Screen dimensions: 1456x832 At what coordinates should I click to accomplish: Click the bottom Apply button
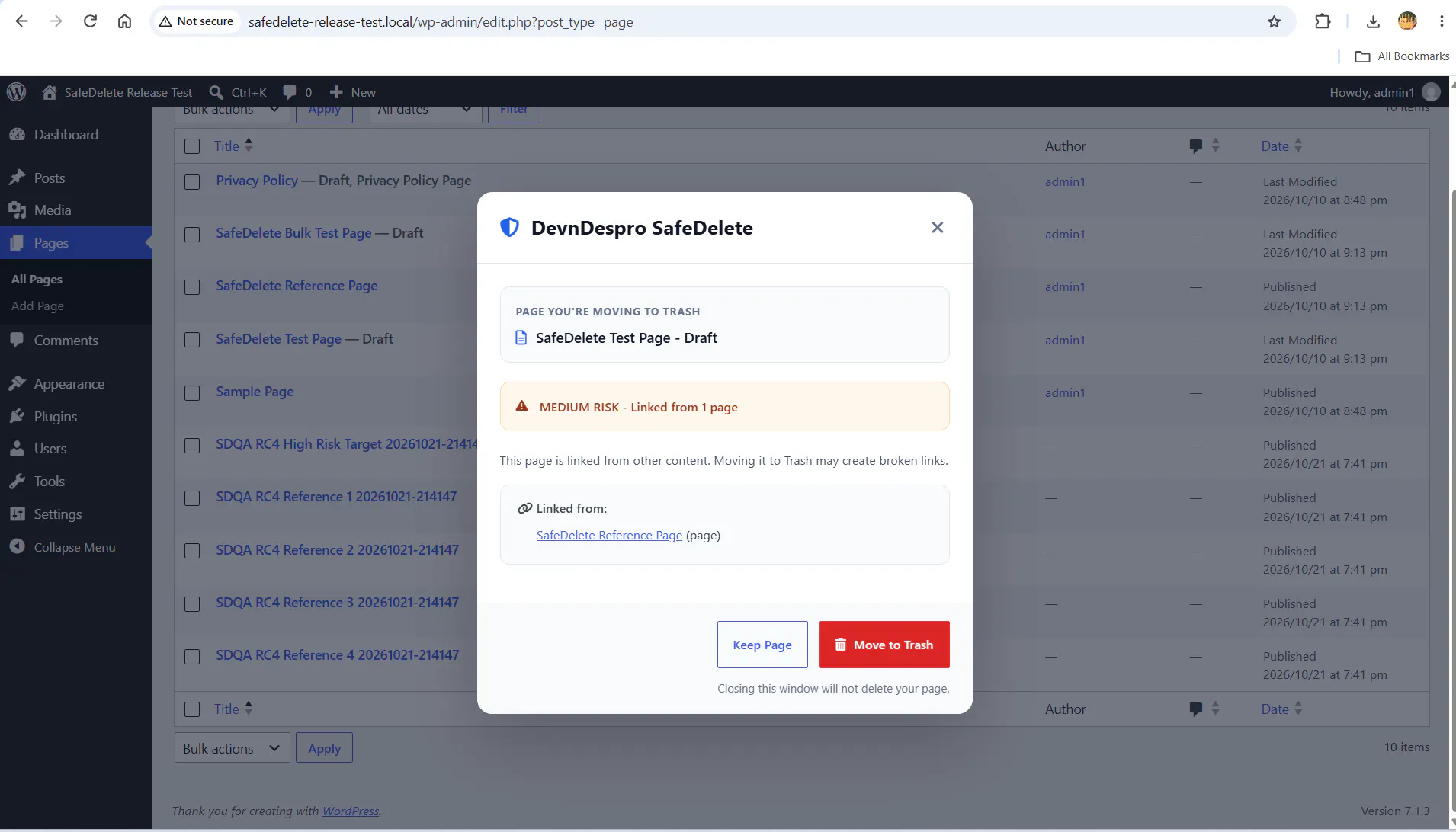point(324,748)
